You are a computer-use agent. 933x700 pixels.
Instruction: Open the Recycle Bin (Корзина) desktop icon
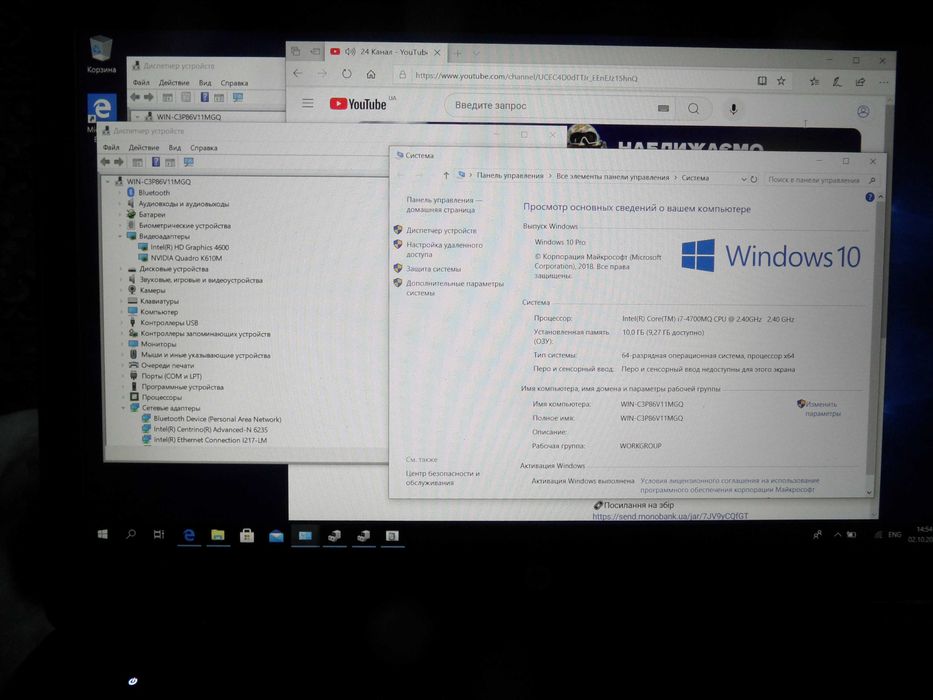(101, 54)
